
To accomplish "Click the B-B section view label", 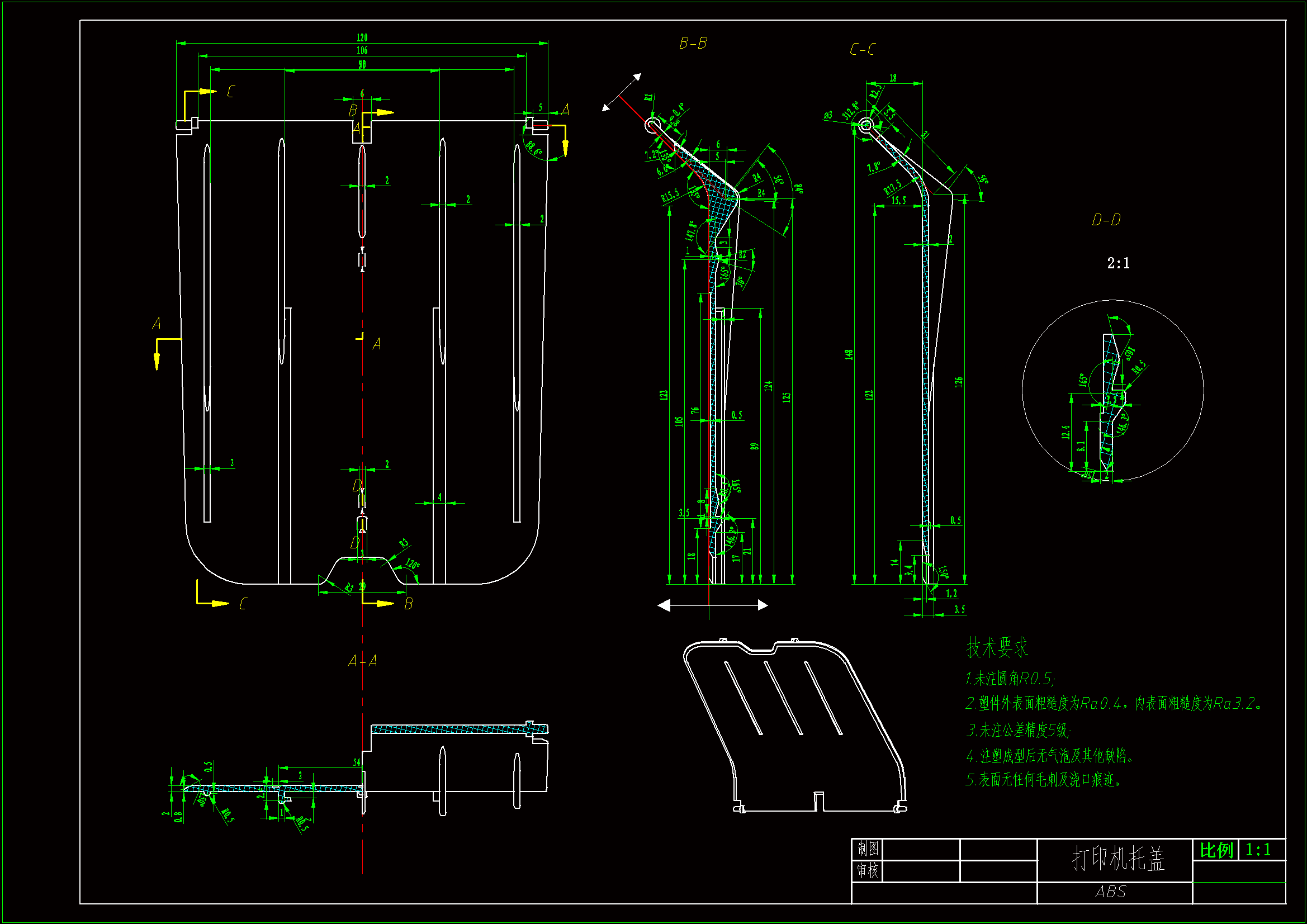I will click(x=693, y=43).
